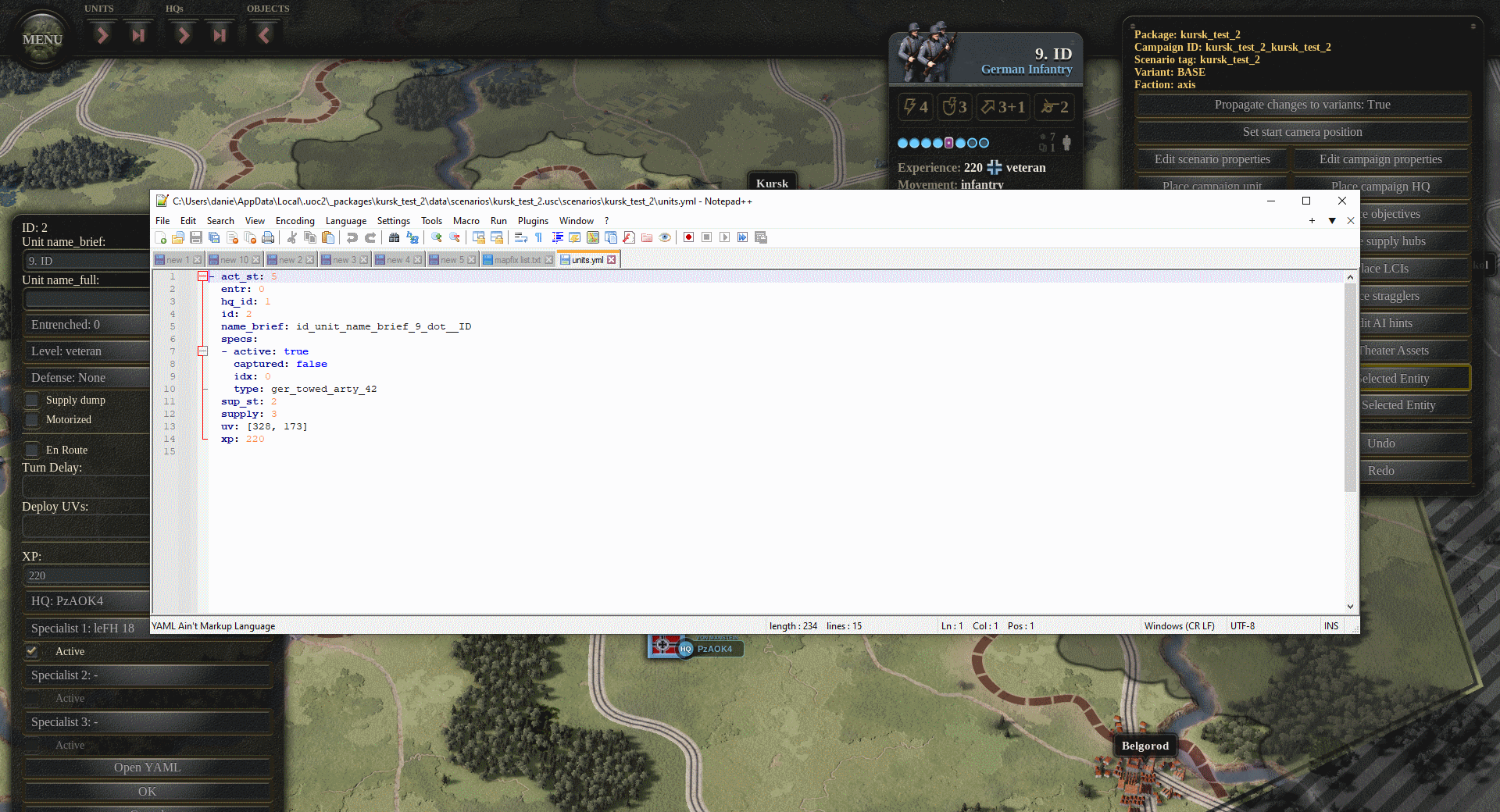Switch to the new 10 tab

tap(234, 260)
